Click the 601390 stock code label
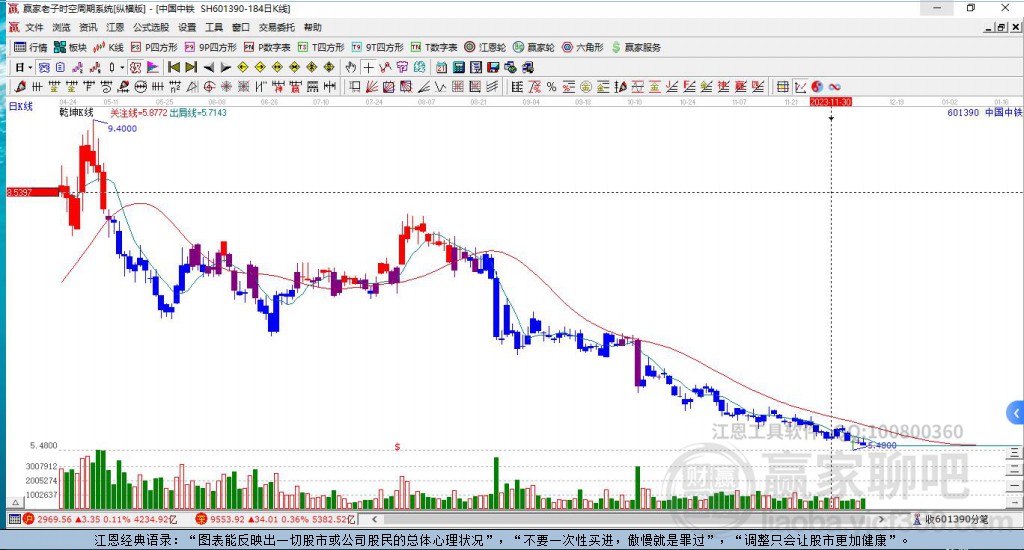 [963, 112]
